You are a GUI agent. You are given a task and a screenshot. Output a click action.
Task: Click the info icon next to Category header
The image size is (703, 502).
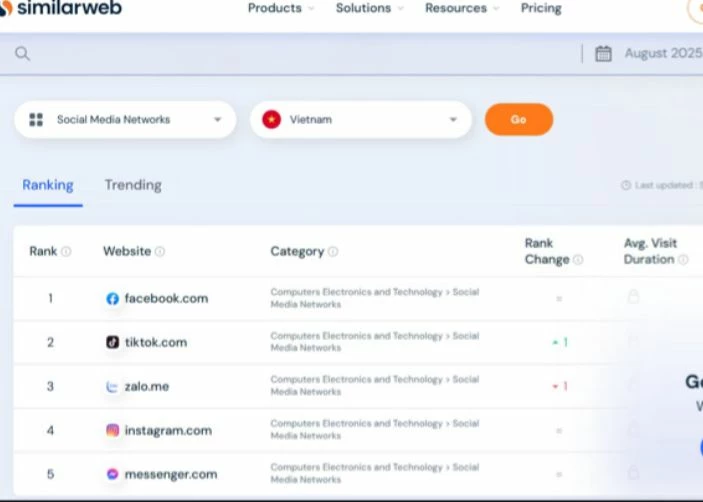(x=333, y=252)
